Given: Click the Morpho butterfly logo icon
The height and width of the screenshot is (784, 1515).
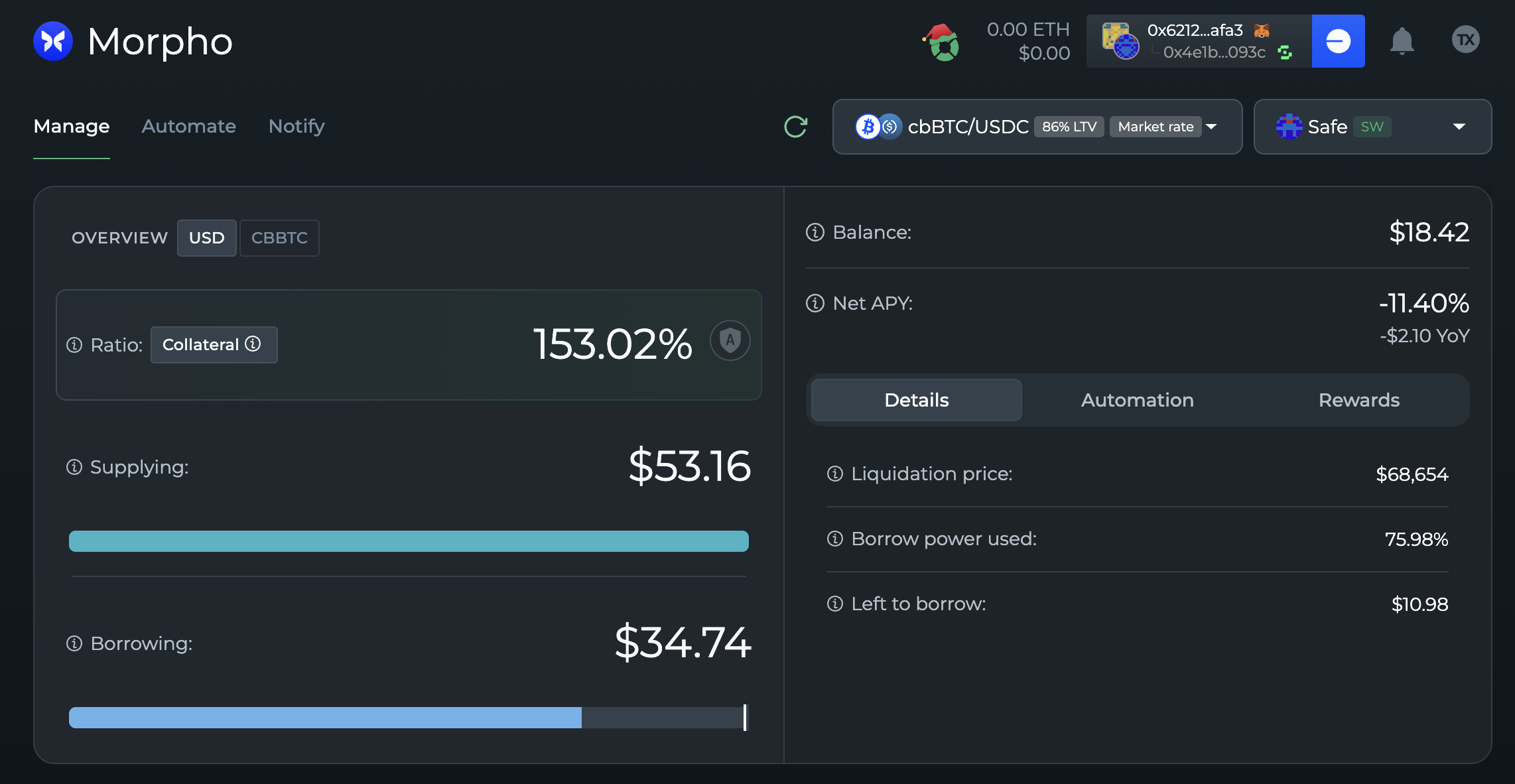Looking at the screenshot, I should [53, 41].
